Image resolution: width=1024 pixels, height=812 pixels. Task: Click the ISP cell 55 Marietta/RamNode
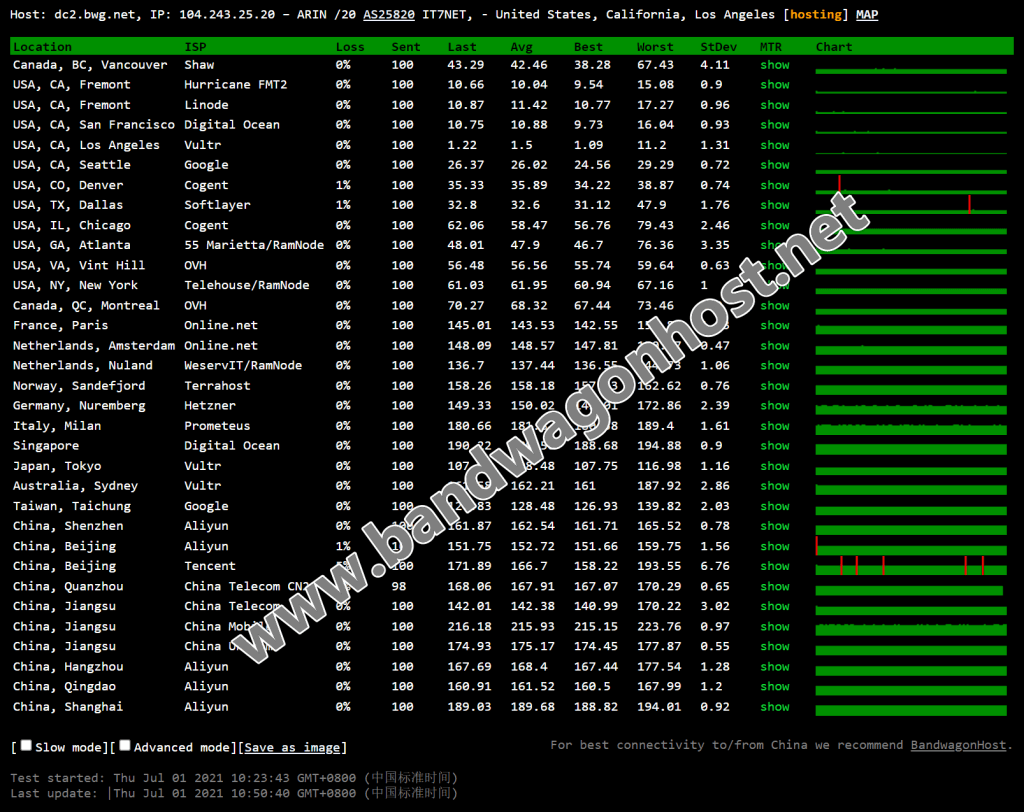(x=254, y=245)
